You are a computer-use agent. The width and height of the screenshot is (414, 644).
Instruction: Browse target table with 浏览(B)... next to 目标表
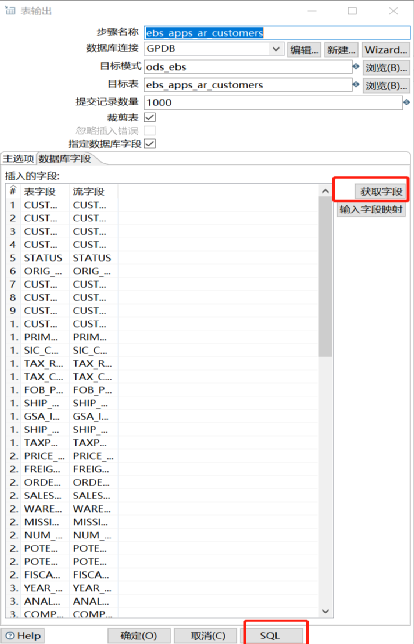point(386,85)
